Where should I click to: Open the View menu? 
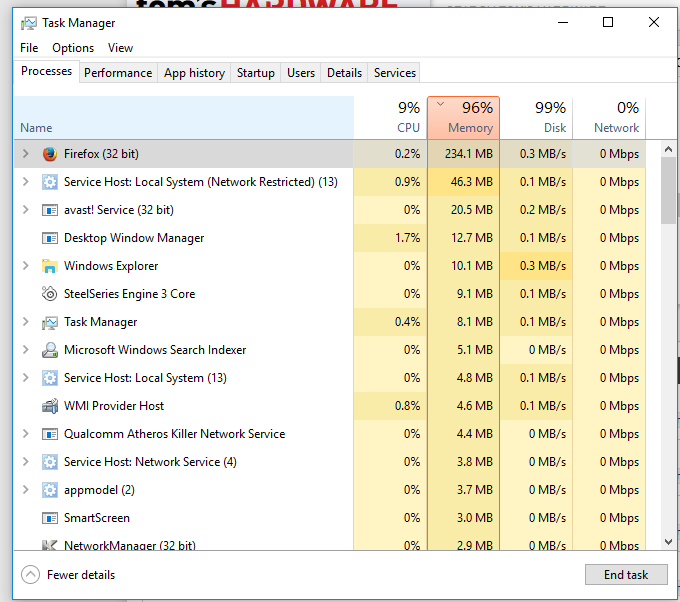120,48
